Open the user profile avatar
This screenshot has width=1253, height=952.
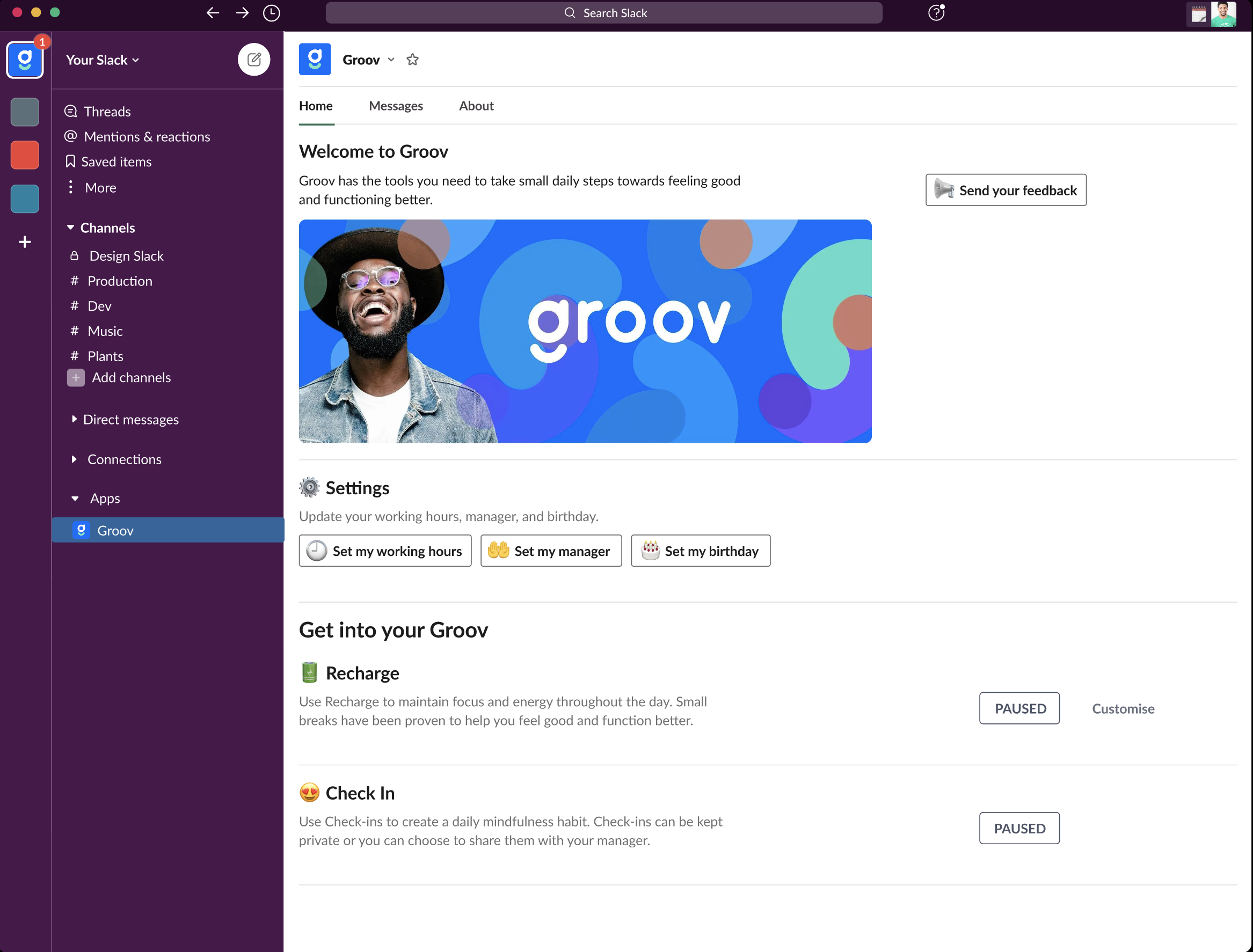pyautogui.click(x=1223, y=13)
